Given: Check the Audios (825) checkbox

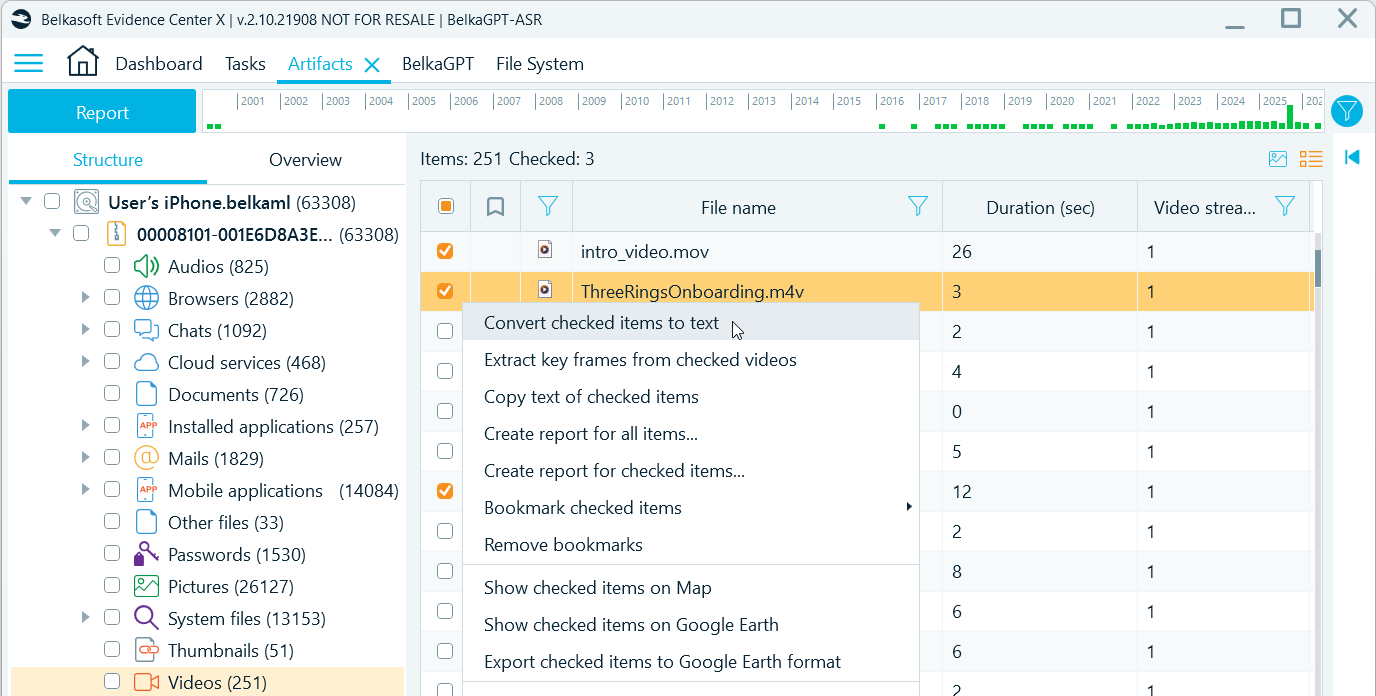Looking at the screenshot, I should tap(112, 266).
